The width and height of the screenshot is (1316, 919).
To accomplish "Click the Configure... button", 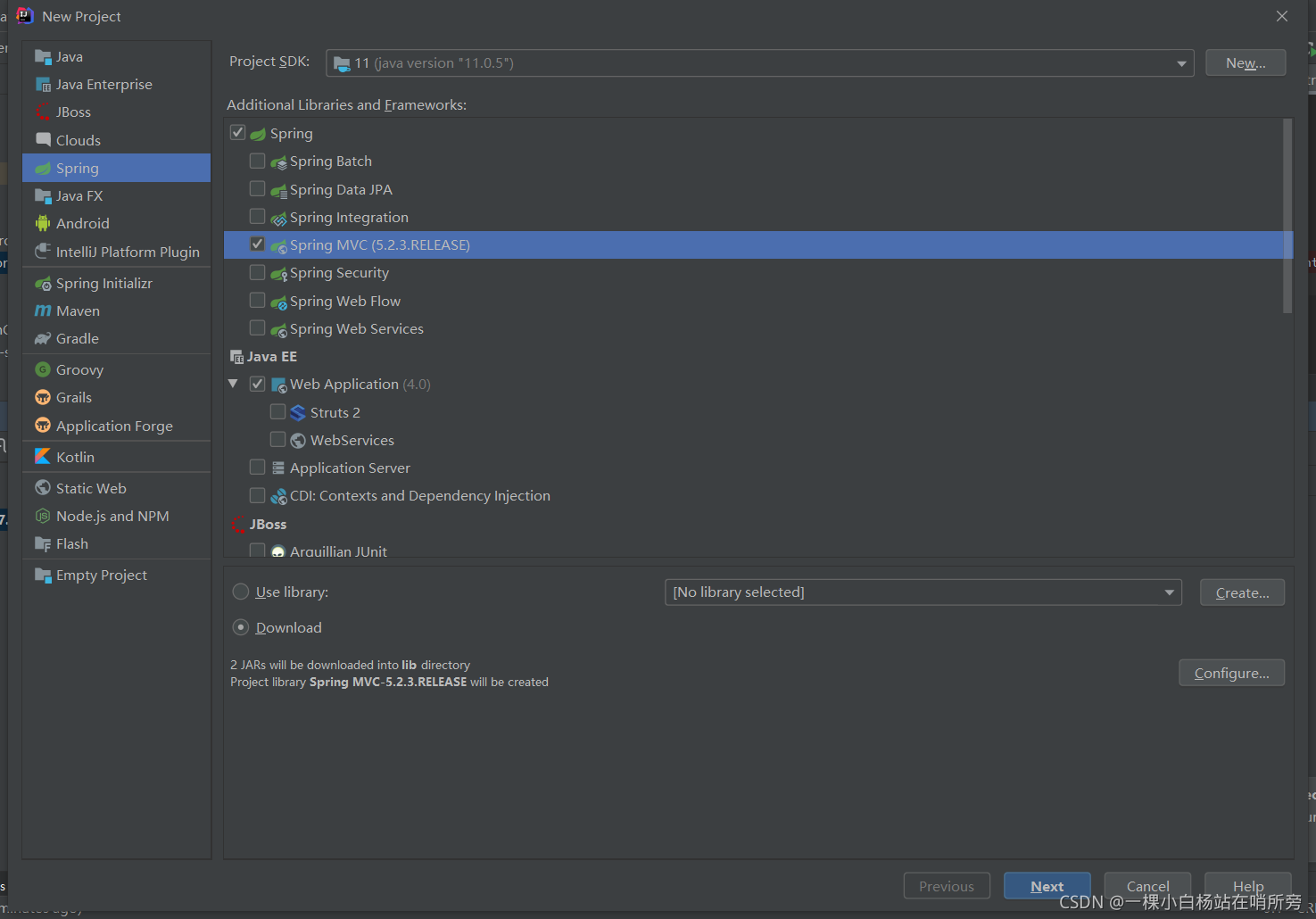I will (1231, 673).
